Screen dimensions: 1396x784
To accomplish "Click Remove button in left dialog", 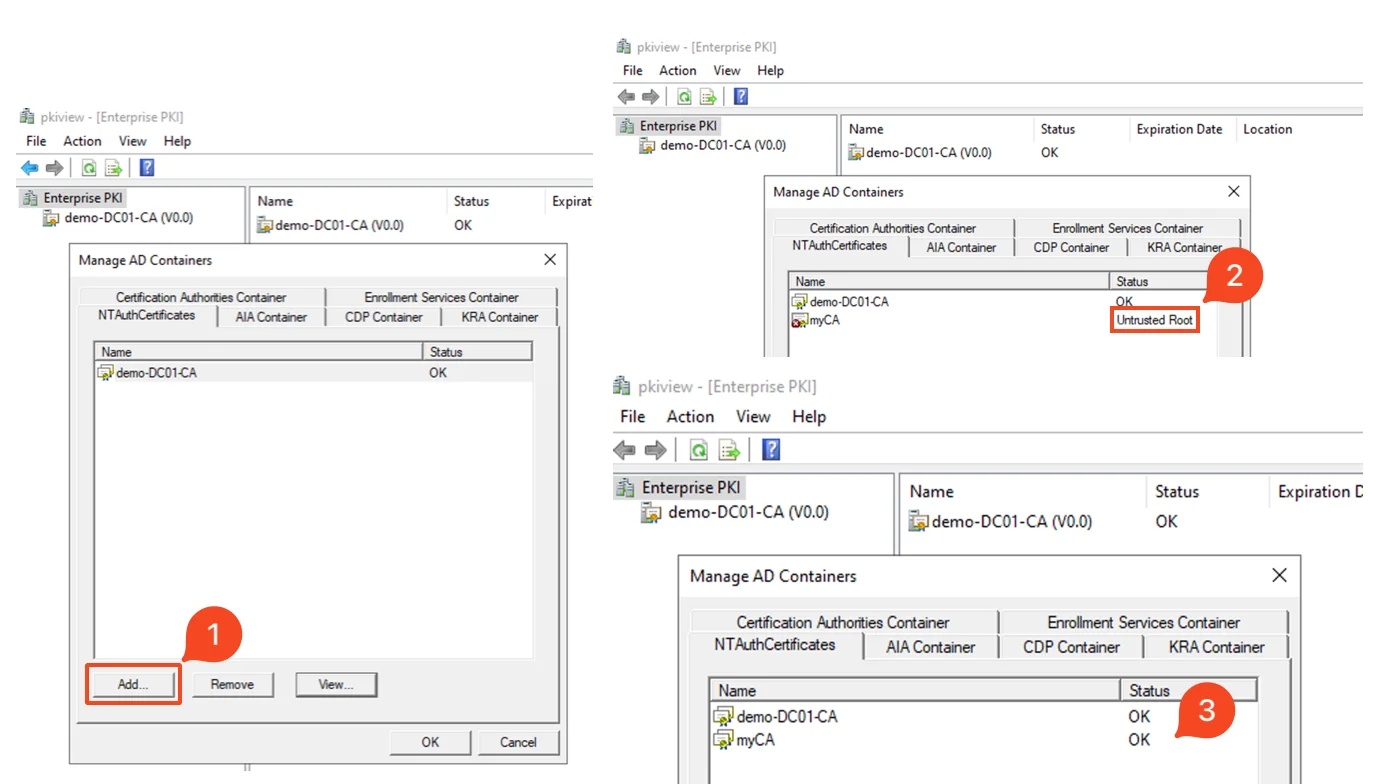I will pos(232,685).
